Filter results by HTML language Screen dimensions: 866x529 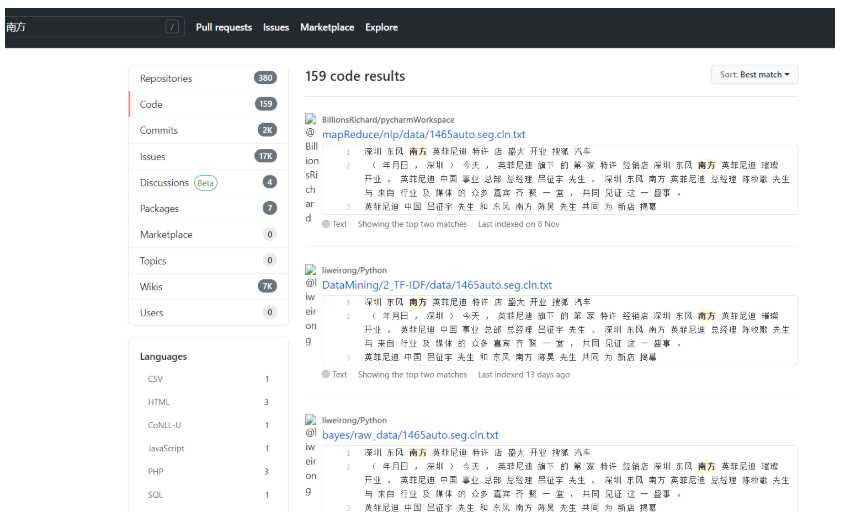pyautogui.click(x=208, y=402)
